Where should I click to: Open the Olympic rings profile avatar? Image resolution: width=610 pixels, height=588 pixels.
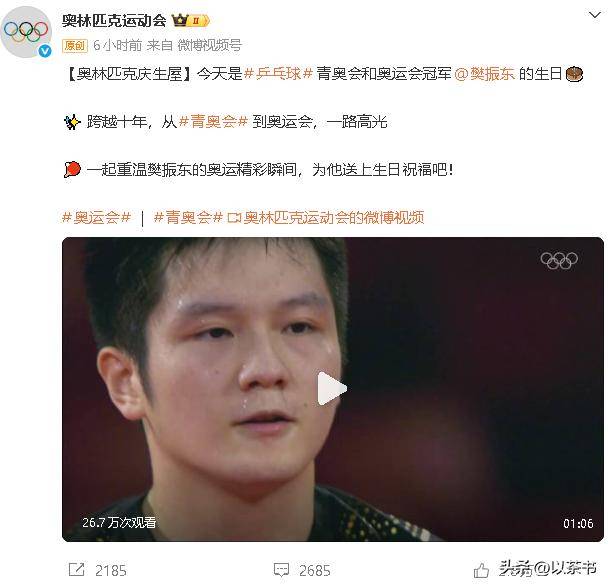[x=26, y=32]
